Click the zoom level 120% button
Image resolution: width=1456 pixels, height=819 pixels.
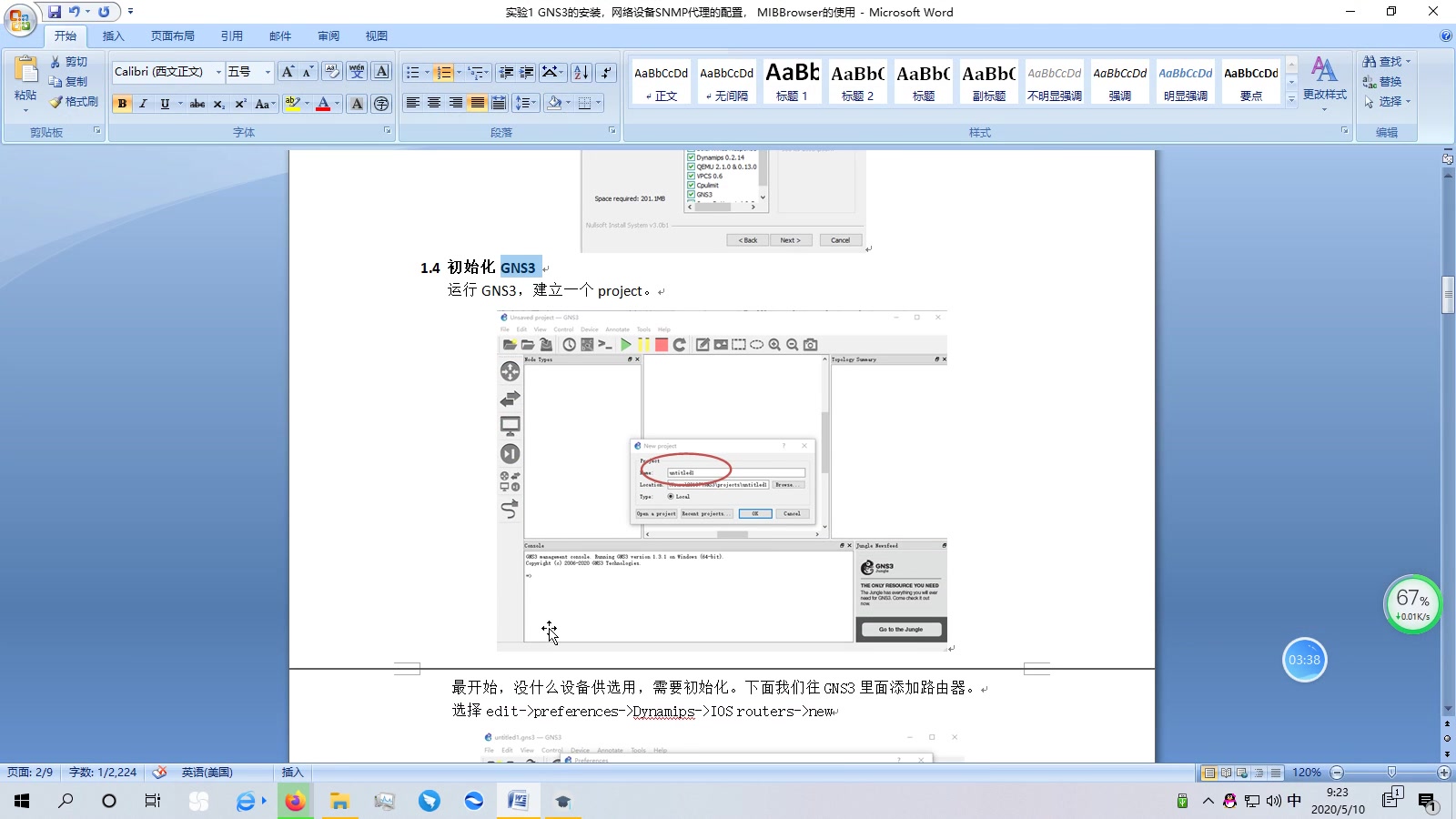[1307, 773]
